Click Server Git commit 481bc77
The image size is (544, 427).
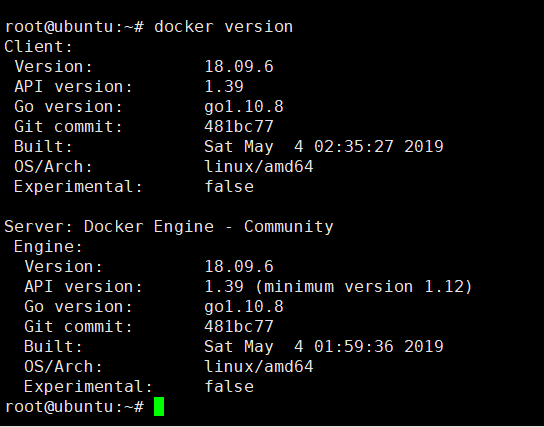click(239, 326)
